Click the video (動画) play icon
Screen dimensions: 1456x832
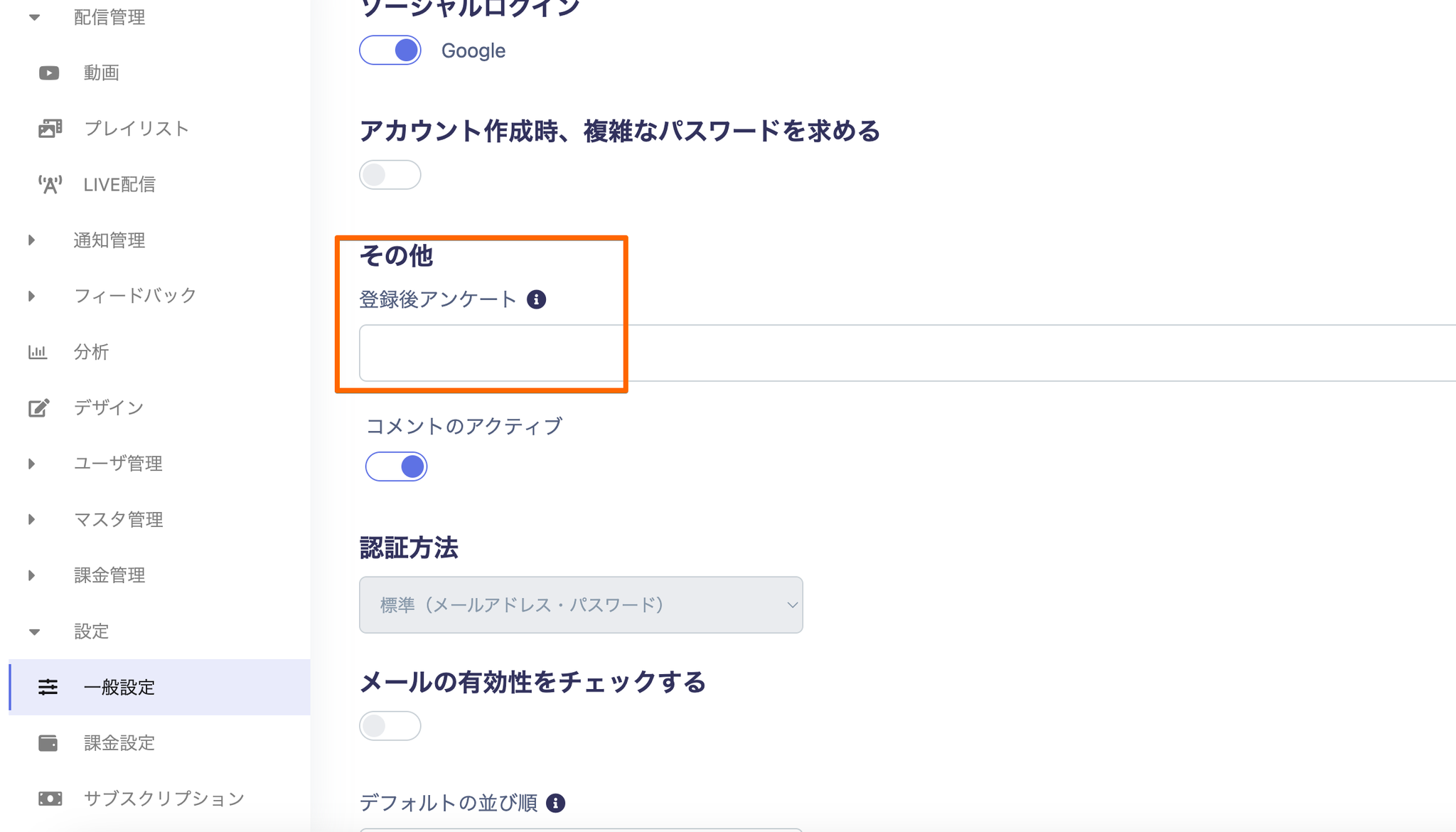pos(49,73)
